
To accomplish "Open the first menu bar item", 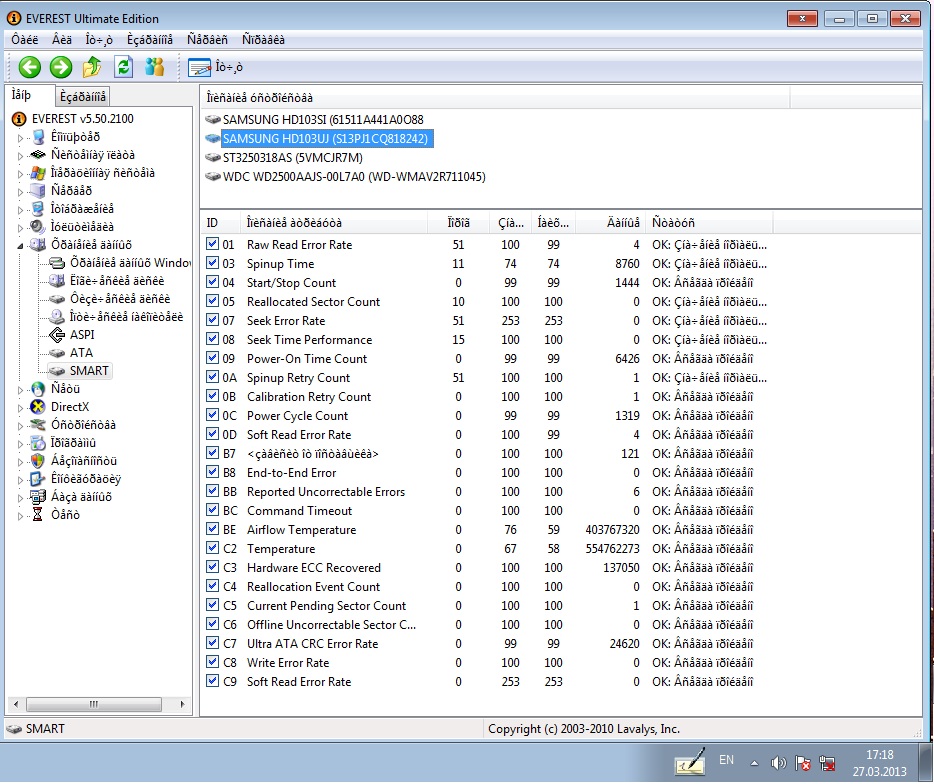I will [24, 40].
